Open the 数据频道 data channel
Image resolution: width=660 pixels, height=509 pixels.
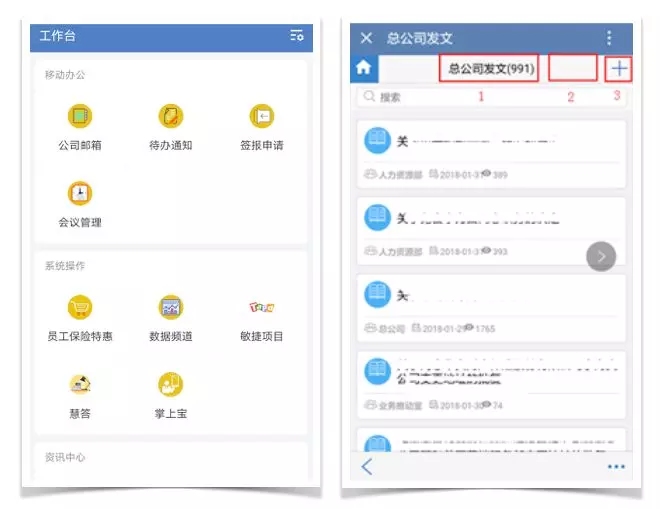171,307
